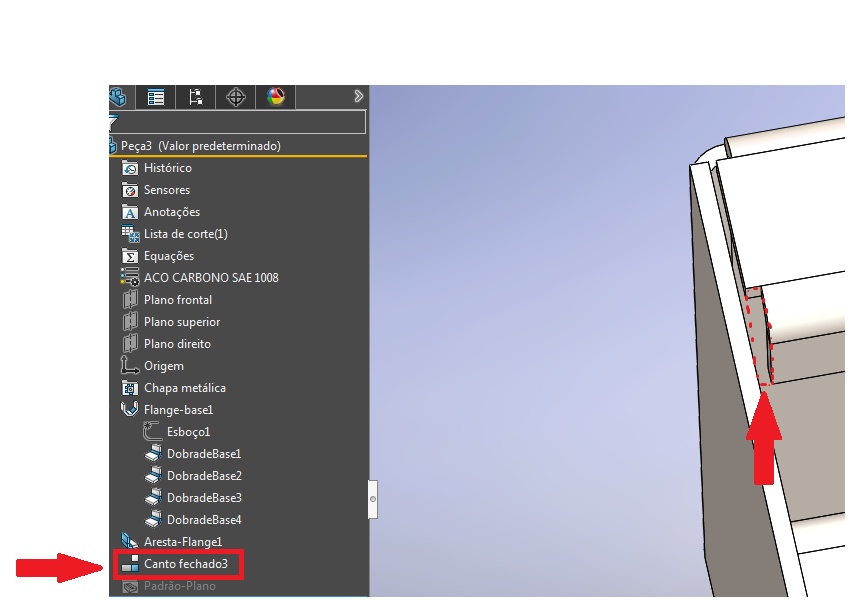Click the Plano frontal plane icon
Viewport: 851px width, 600px height.
[x=130, y=299]
